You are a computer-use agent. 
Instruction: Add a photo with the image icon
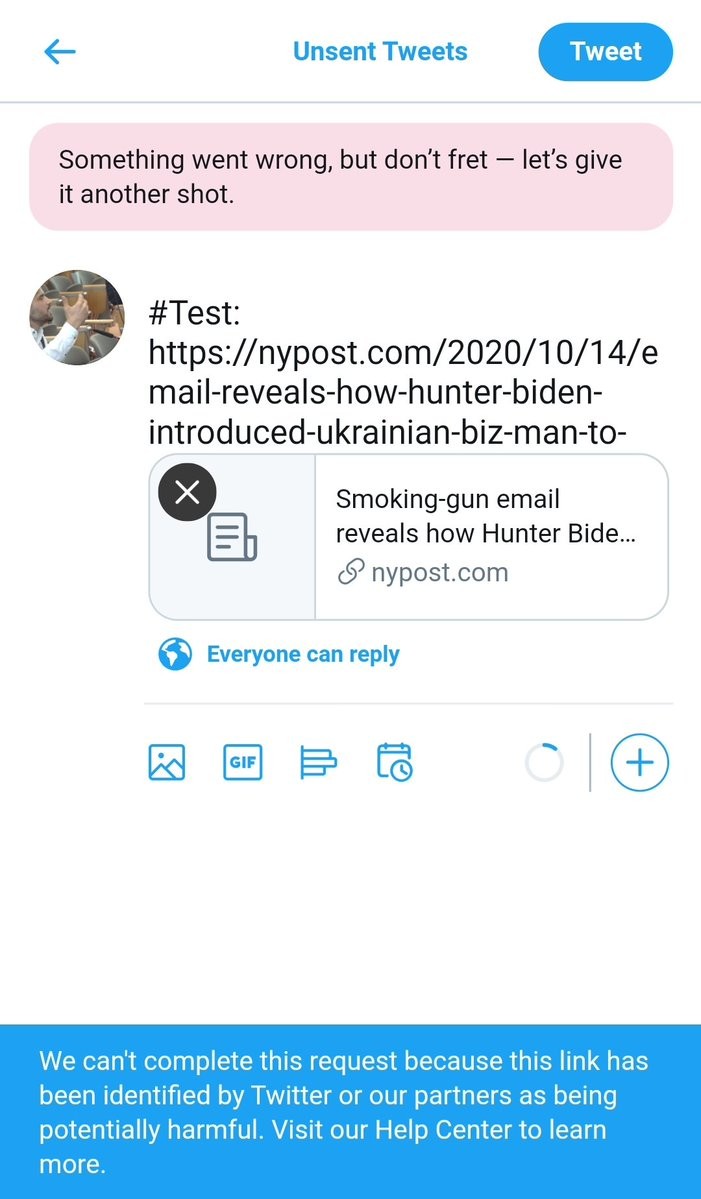coord(167,763)
